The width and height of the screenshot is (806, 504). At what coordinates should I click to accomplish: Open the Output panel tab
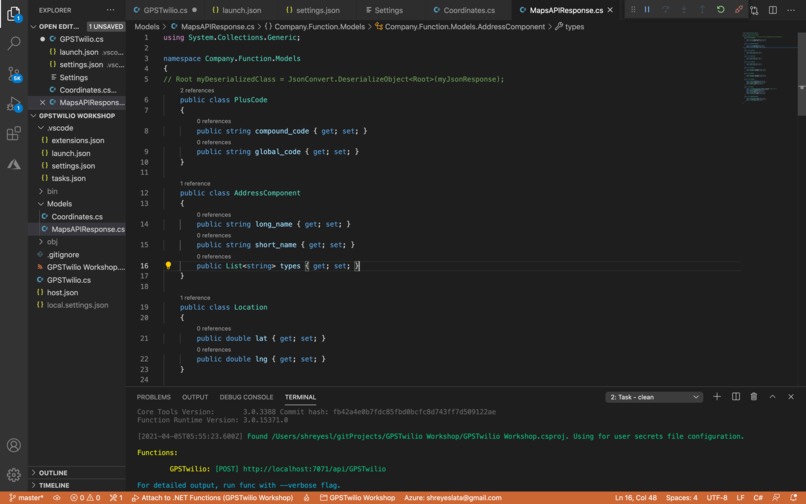coord(195,397)
